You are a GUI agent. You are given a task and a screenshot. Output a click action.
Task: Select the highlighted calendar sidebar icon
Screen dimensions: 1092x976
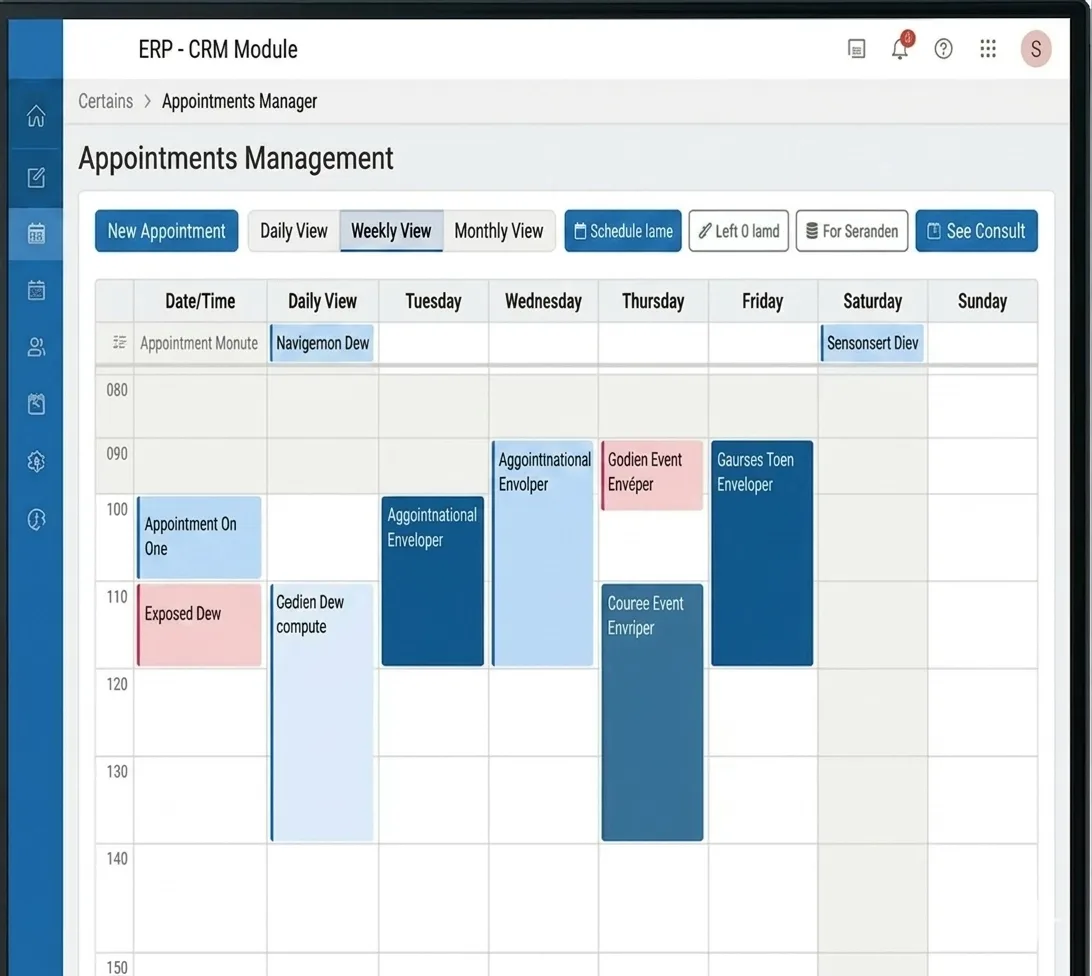tap(36, 233)
